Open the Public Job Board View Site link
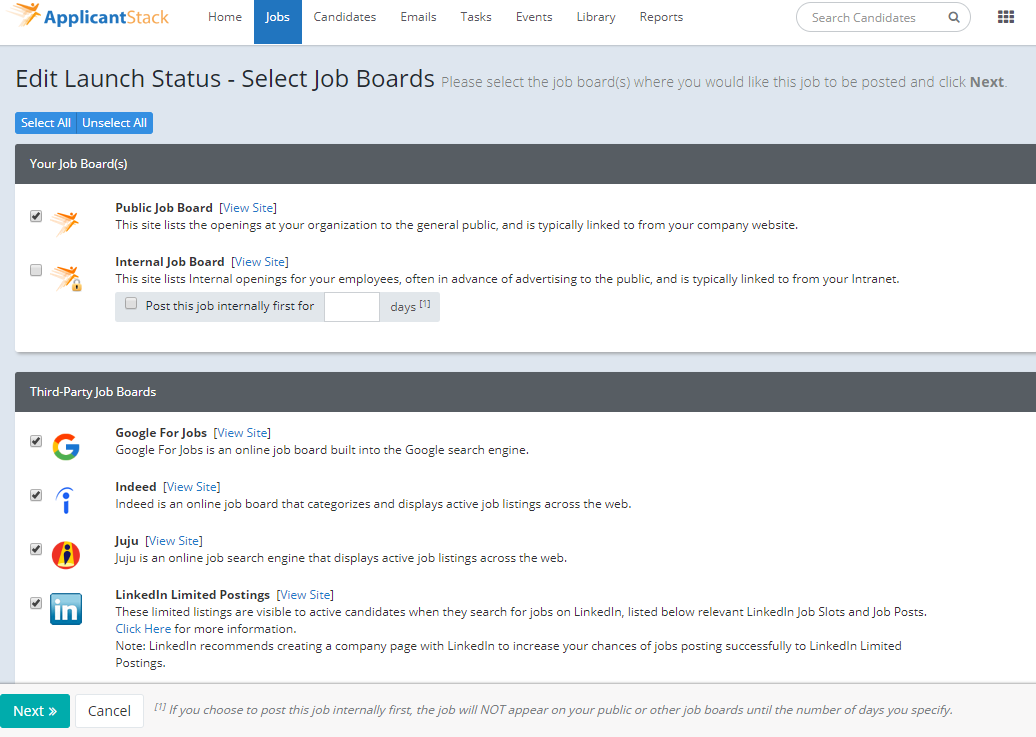This screenshot has width=1036, height=737. point(247,207)
